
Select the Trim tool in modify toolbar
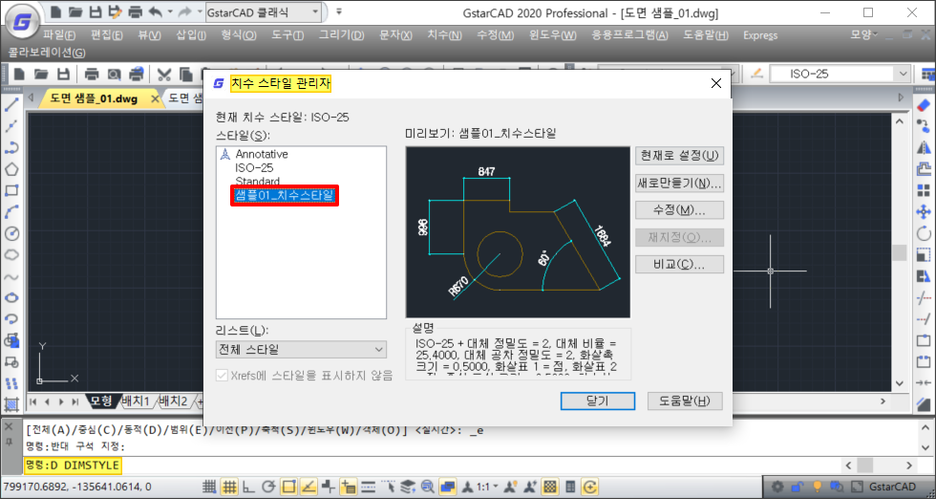tap(923, 297)
